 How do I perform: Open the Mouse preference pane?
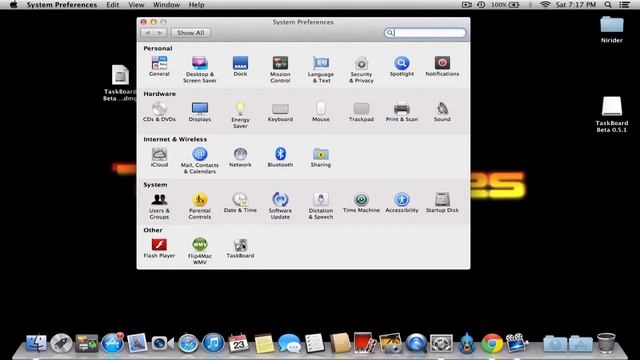click(320, 111)
